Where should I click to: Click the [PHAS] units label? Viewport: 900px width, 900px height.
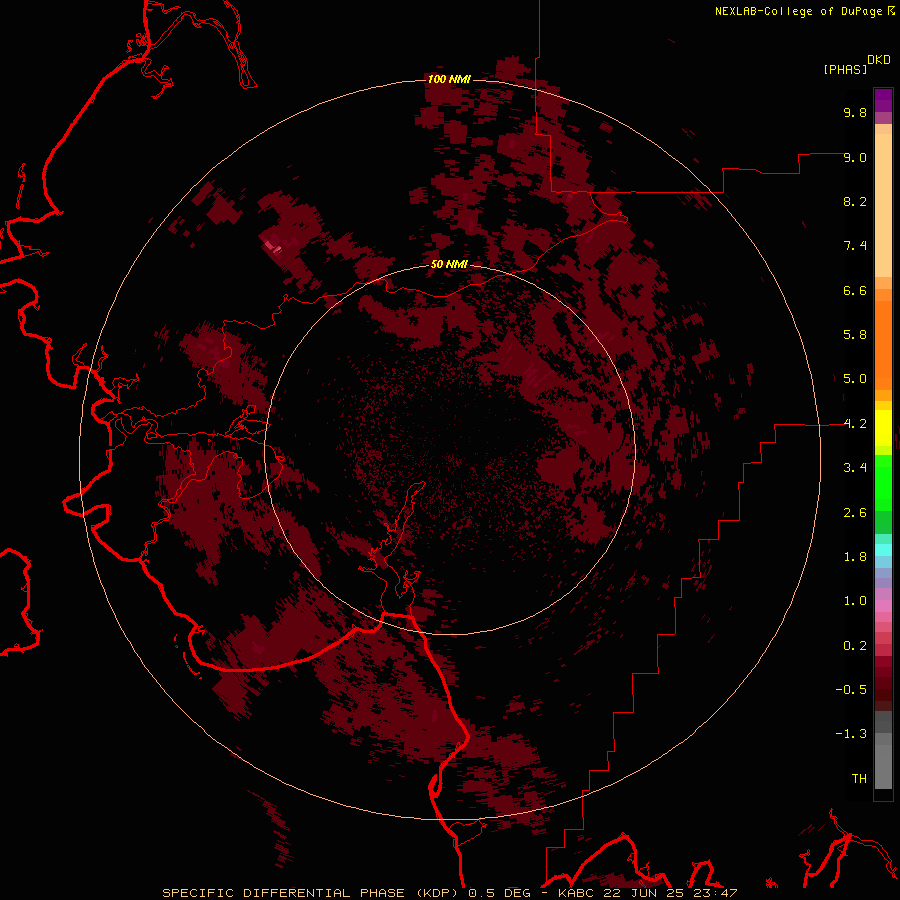(x=845, y=69)
